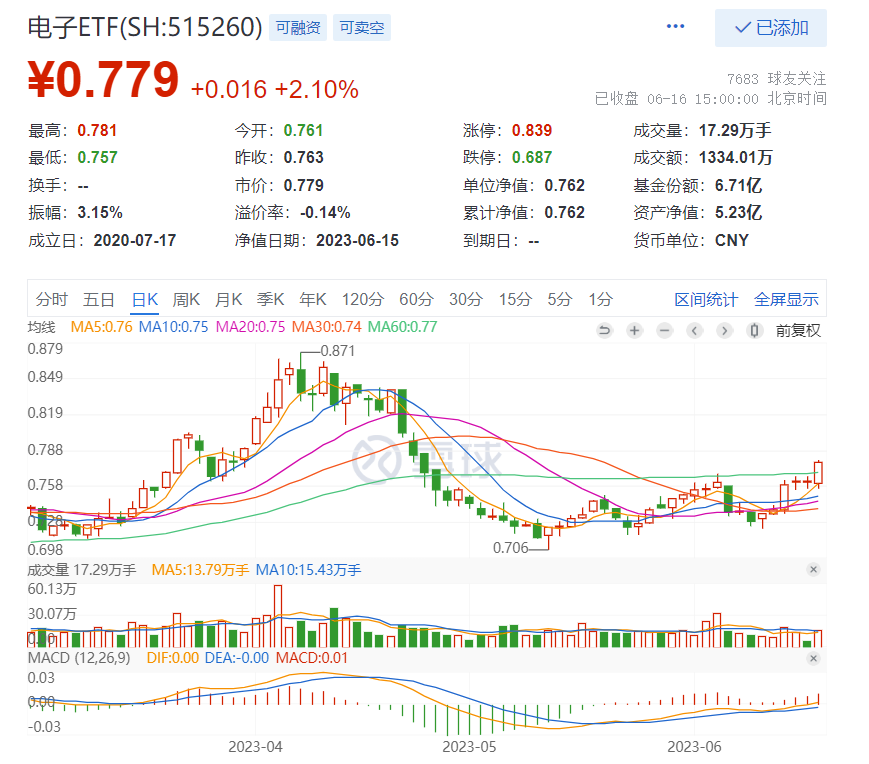Click the 2023-06 date axis label
The height and width of the screenshot is (764, 869).
[694, 747]
